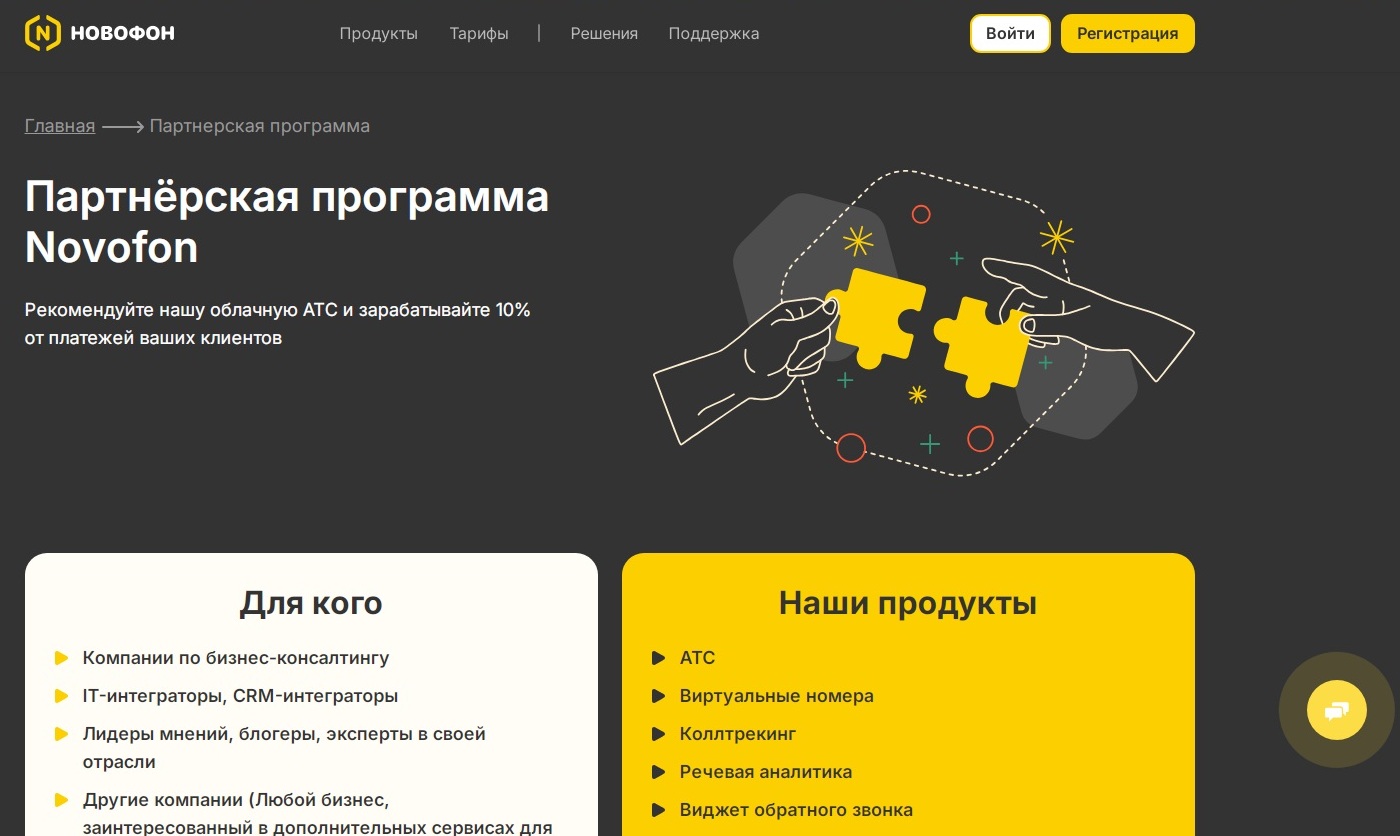Open the Тарифы menu item
Image resolution: width=1400 pixels, height=836 pixels.
(x=479, y=33)
